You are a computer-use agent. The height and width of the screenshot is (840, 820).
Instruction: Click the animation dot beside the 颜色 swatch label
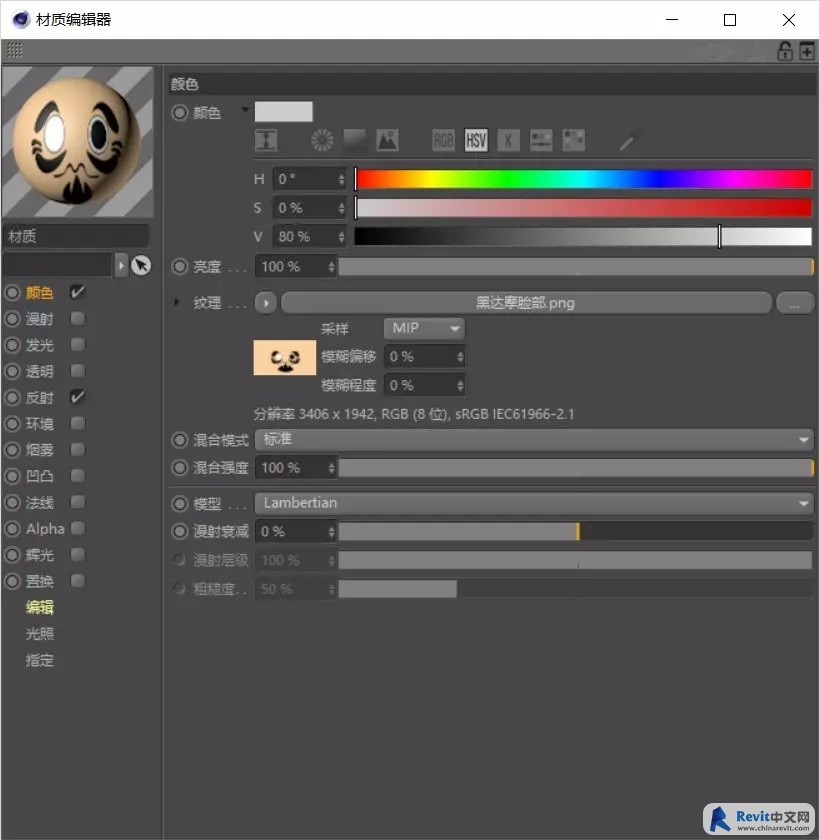click(x=179, y=112)
